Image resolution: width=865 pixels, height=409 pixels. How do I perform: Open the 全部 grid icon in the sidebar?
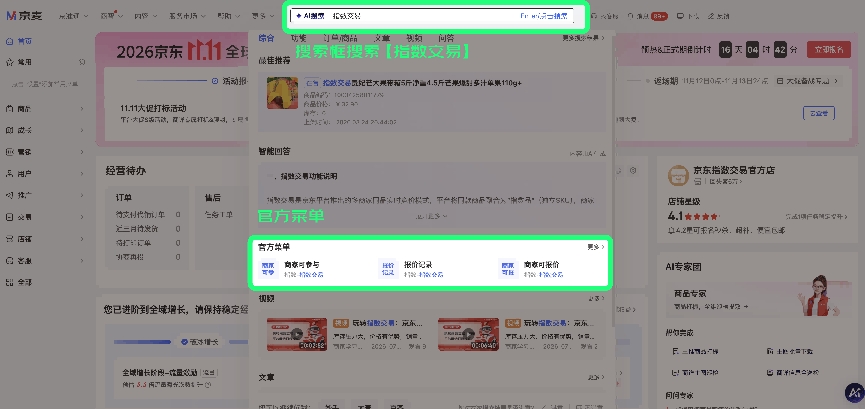pos(9,282)
